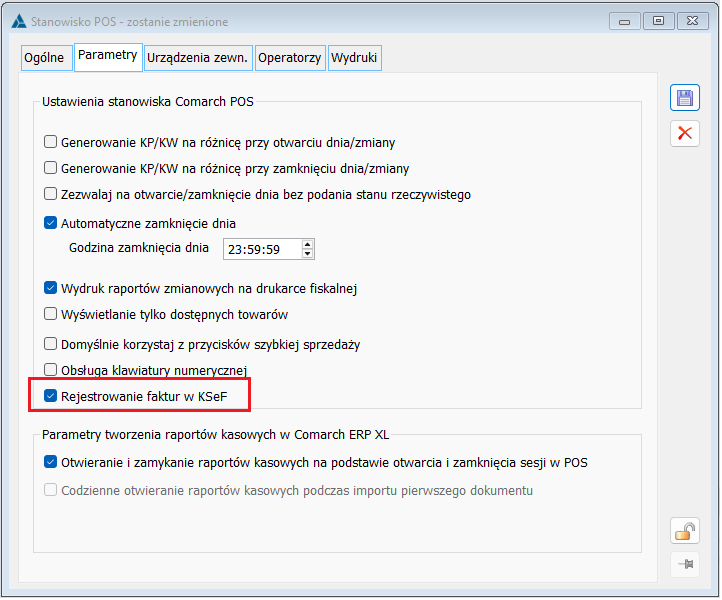The height and width of the screenshot is (600, 722).
Task: Click the Codzienne otwieranie raportów kasowych checkbox
Action: 50,490
